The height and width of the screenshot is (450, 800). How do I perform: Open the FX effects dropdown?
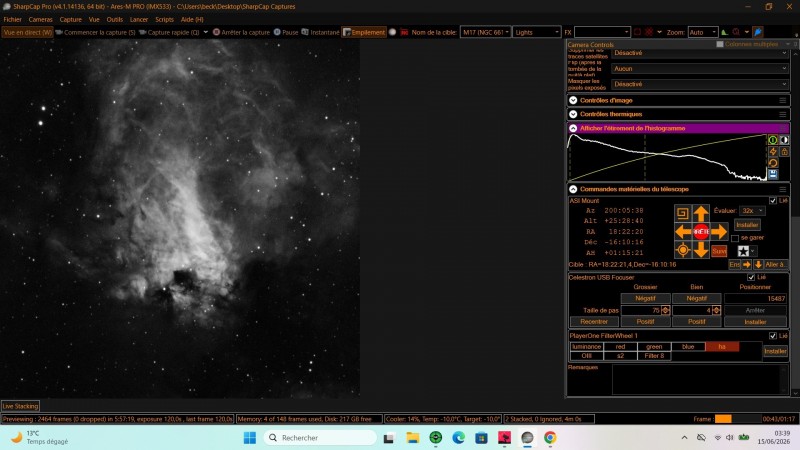tap(602, 32)
